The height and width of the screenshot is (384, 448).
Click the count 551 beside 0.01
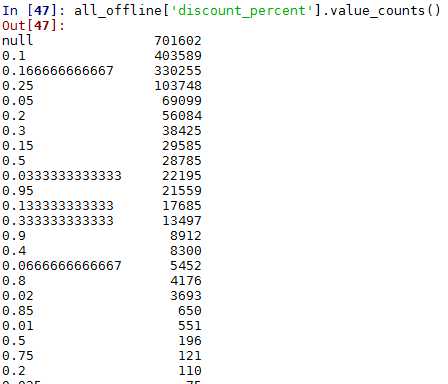click(x=190, y=326)
